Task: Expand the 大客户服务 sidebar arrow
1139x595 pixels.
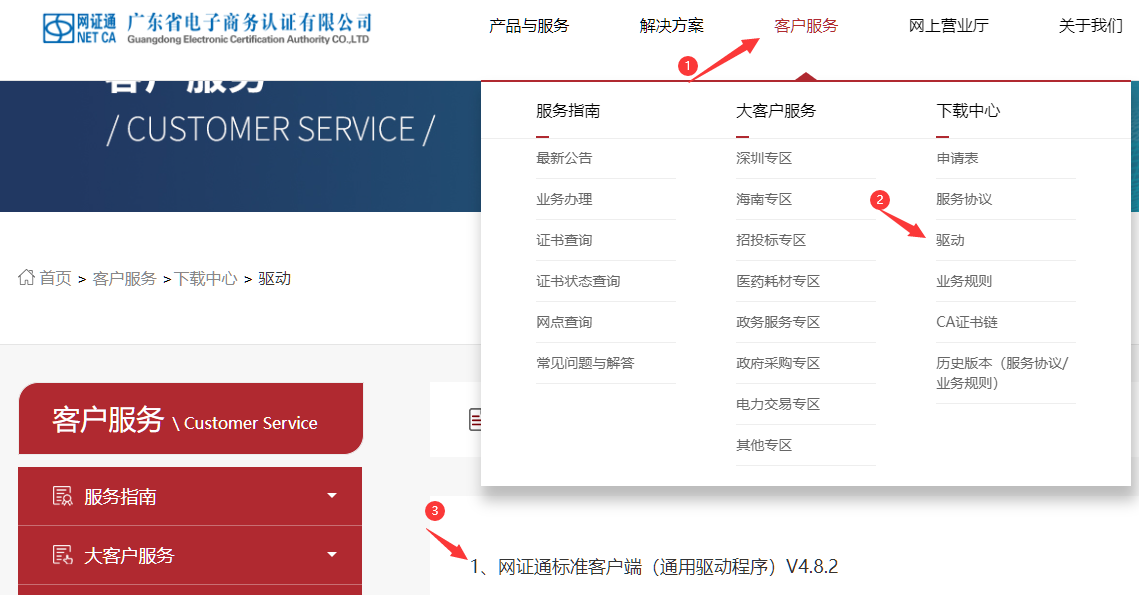Action: pos(332,555)
